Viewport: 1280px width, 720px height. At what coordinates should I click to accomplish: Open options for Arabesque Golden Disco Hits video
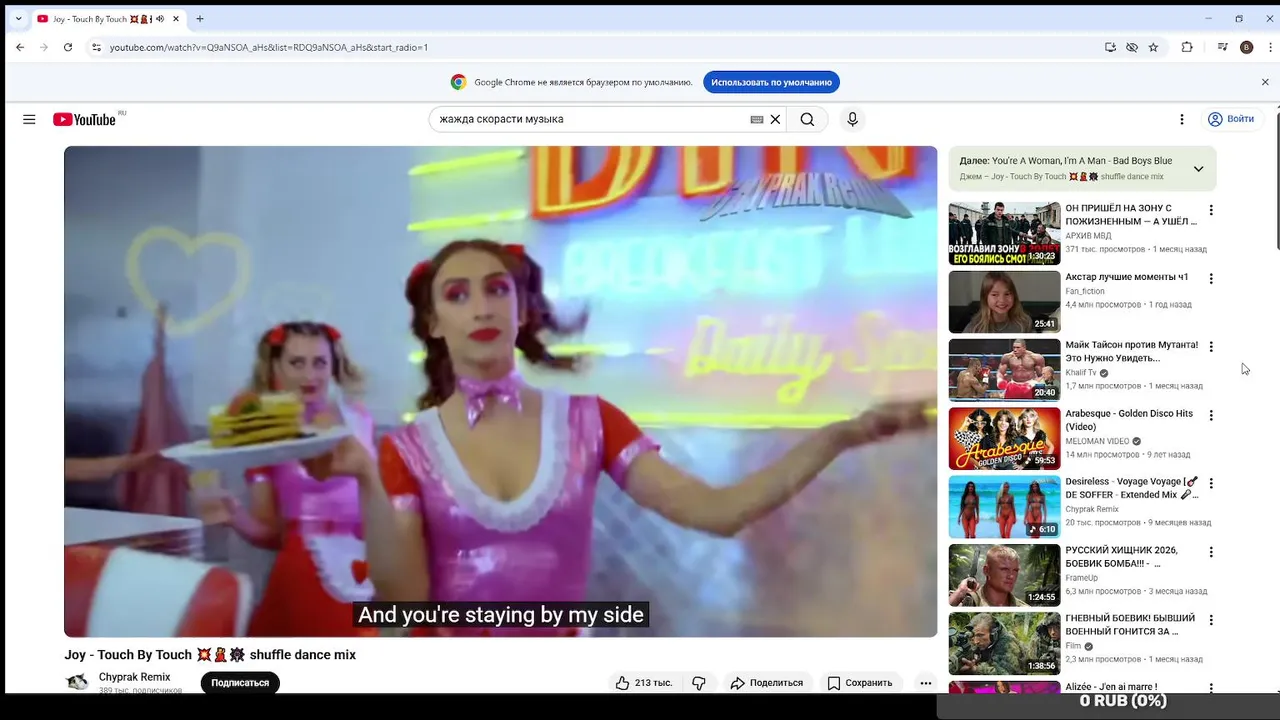tap(1211, 415)
